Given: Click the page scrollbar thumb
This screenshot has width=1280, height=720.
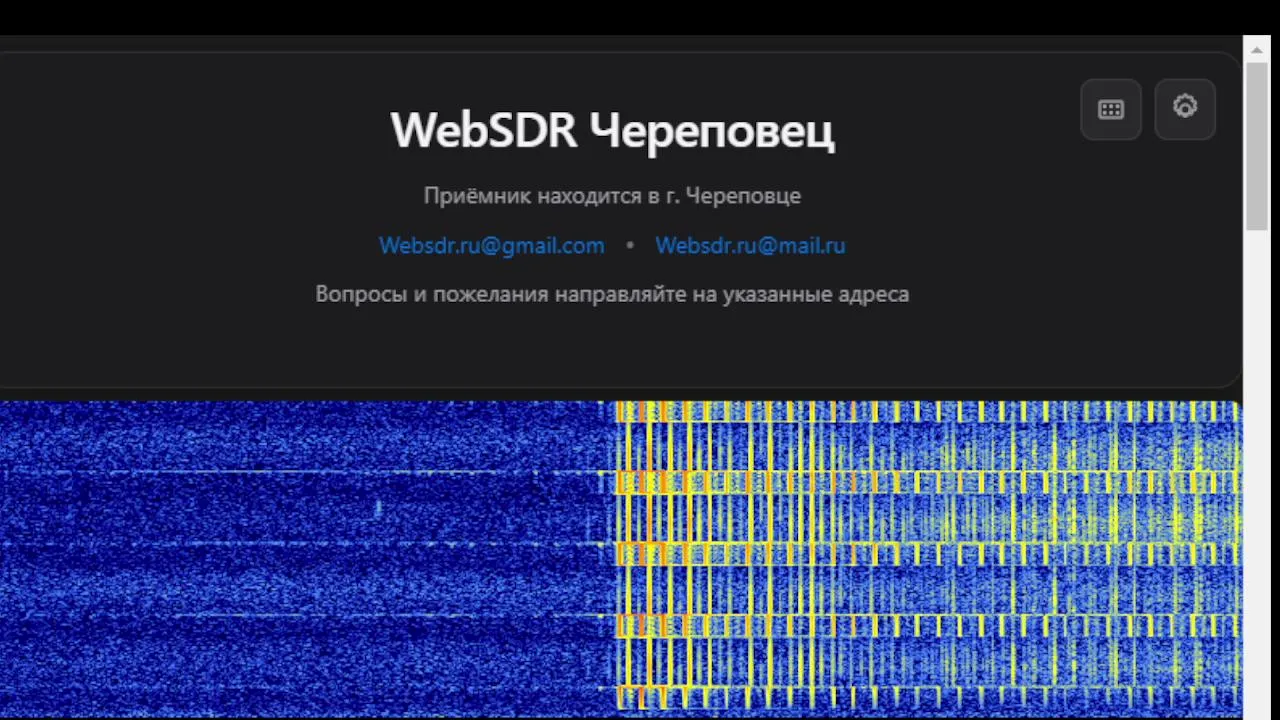Looking at the screenshot, I should (1257, 147).
